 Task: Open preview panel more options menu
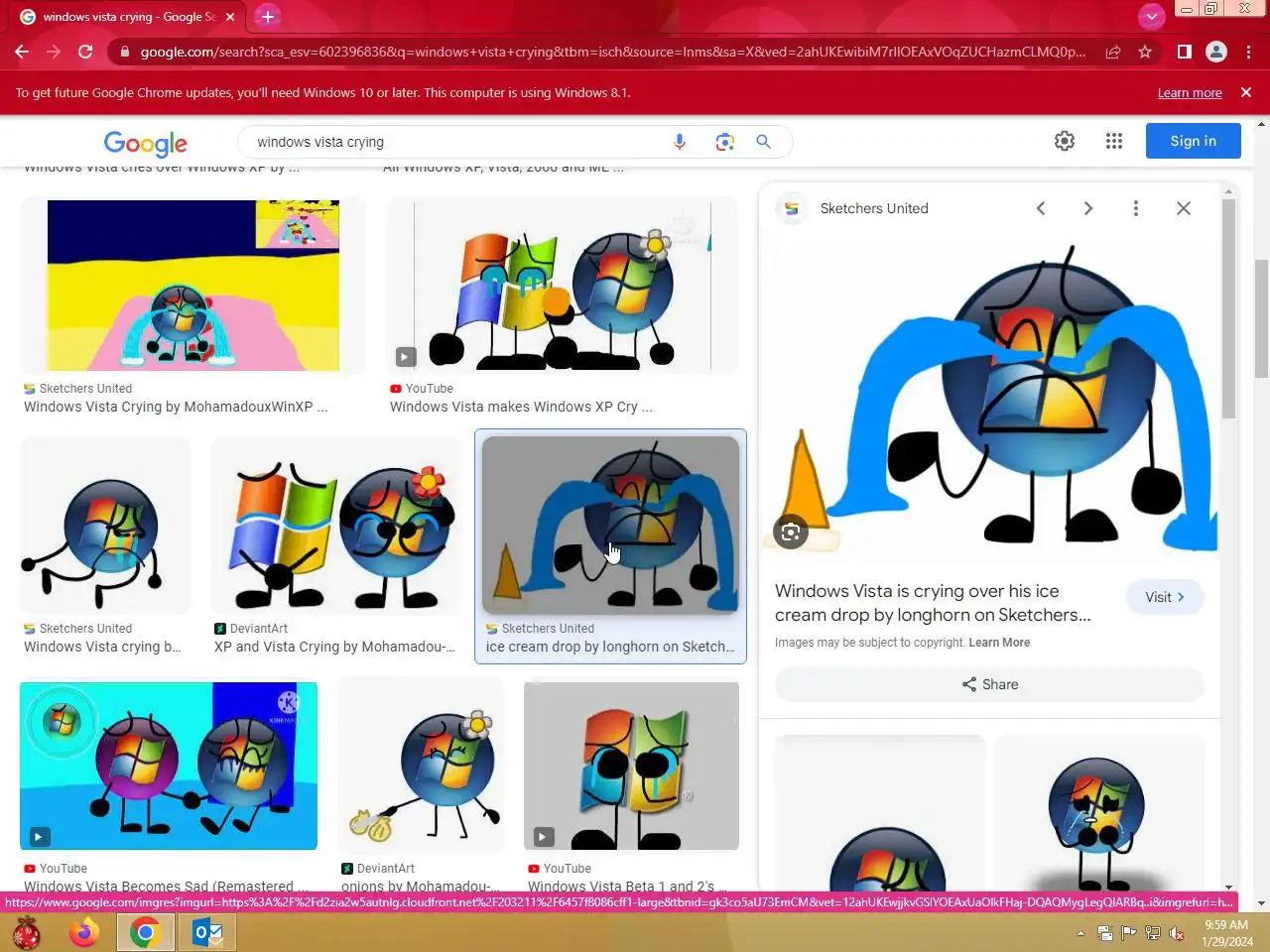(1136, 208)
